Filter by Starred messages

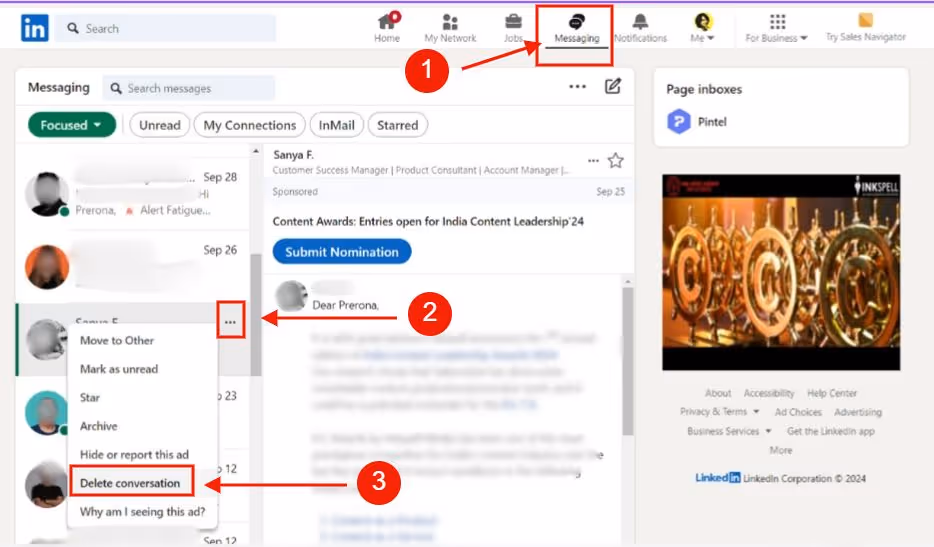(x=397, y=125)
